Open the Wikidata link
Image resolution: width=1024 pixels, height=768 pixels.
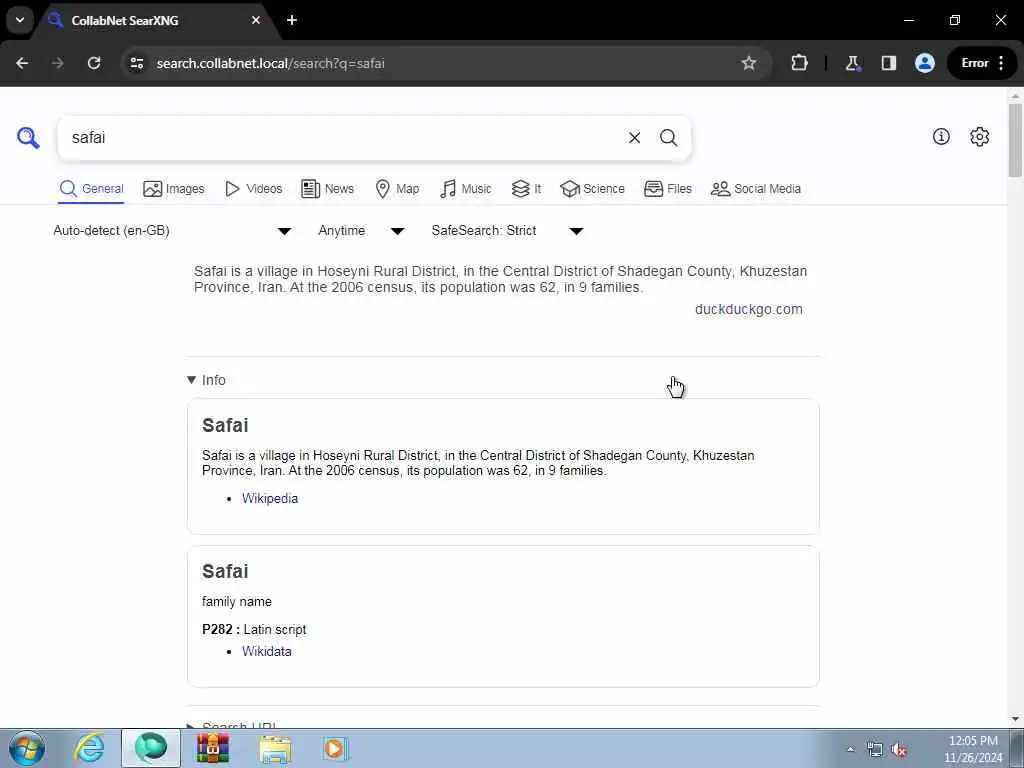pyautogui.click(x=266, y=651)
